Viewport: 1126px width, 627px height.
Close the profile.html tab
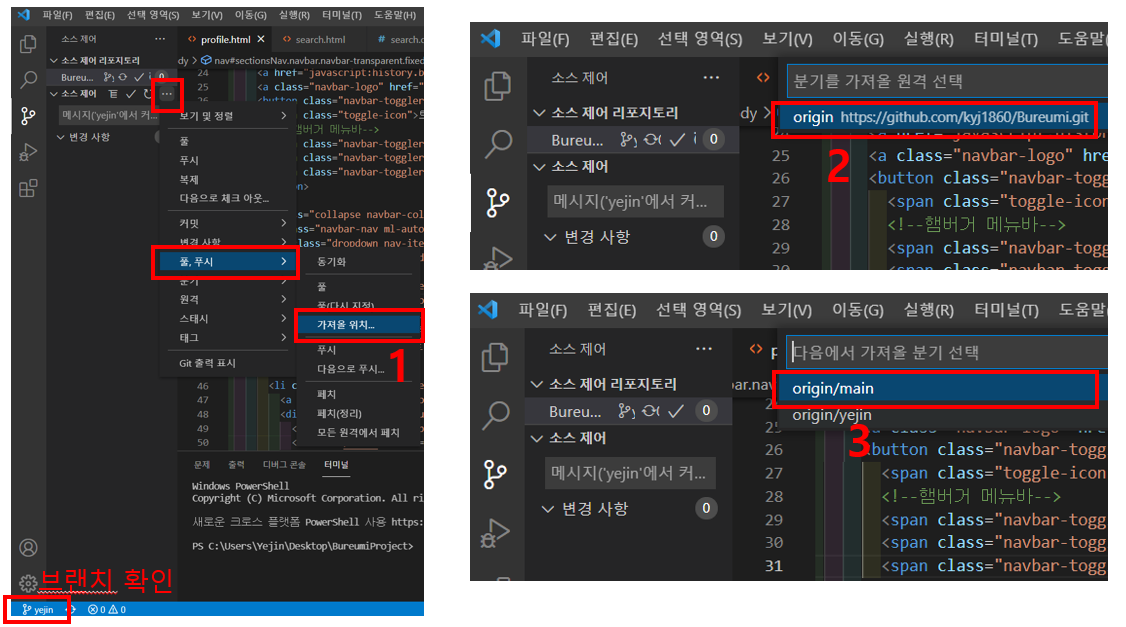(x=261, y=40)
